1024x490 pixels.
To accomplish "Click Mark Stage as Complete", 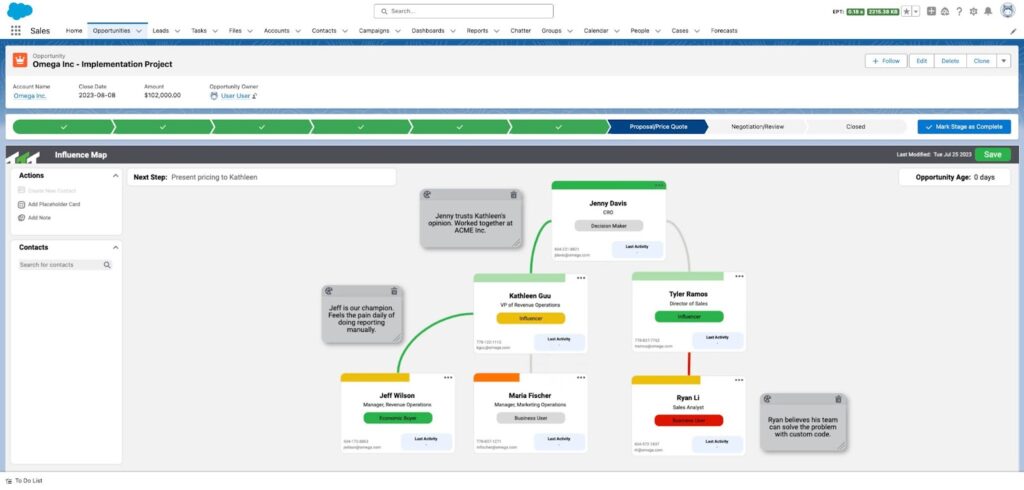I will pyautogui.click(x=964, y=127).
